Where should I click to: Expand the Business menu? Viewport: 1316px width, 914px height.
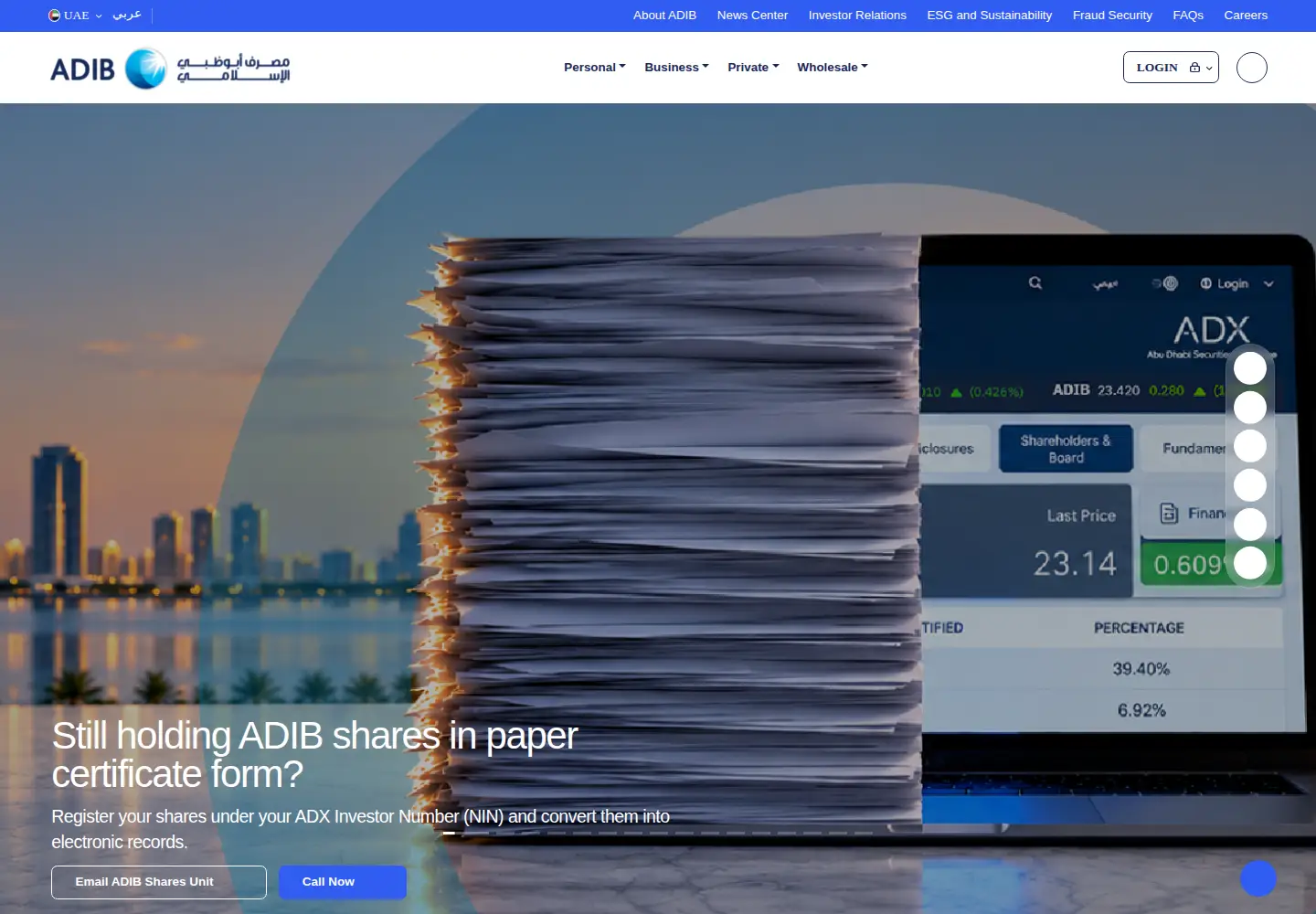coord(677,68)
